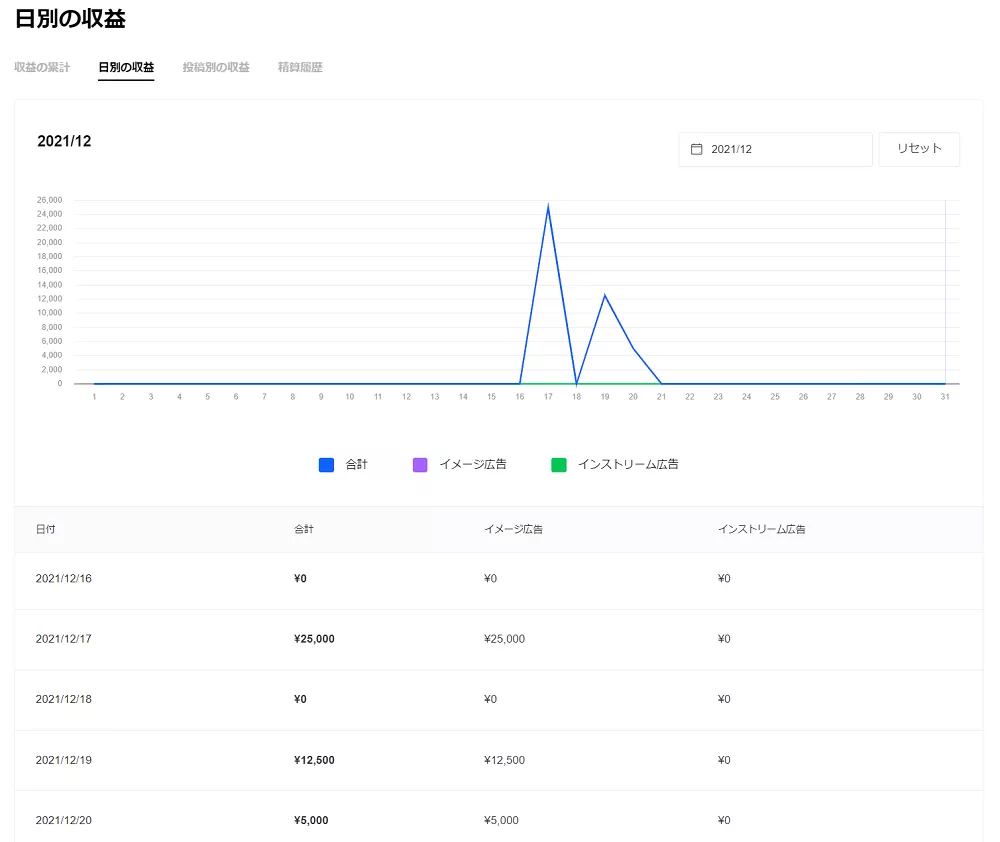Click the 日付 column header
The image size is (1000, 842).
tap(45, 529)
